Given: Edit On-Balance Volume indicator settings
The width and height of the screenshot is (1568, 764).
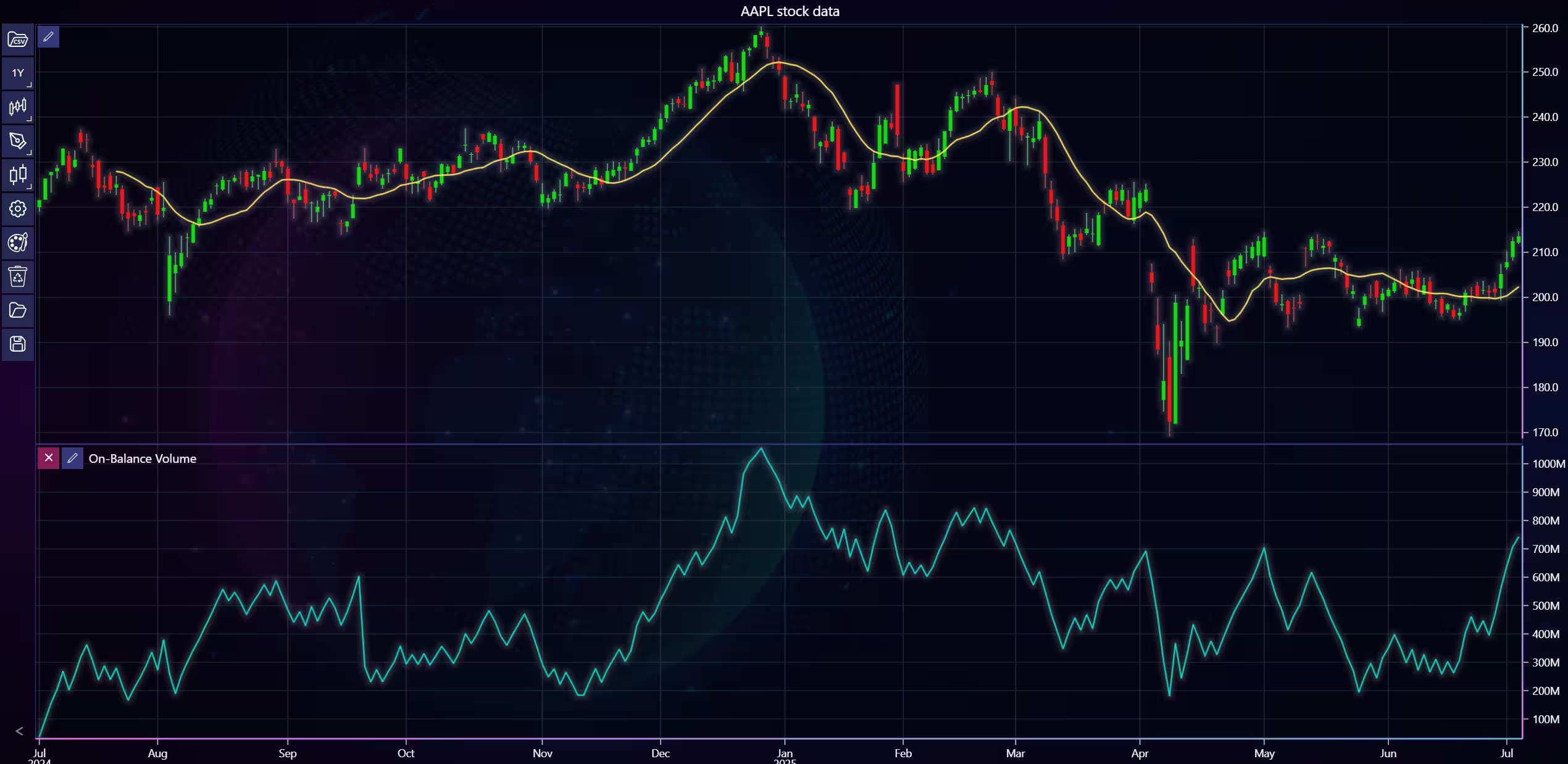Looking at the screenshot, I should (72, 458).
